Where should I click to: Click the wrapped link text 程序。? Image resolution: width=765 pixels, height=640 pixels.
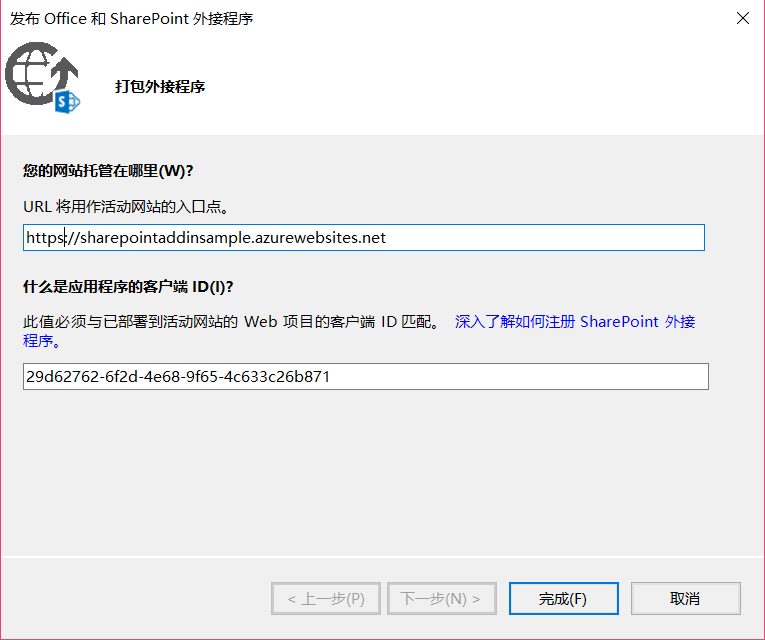(x=43, y=341)
